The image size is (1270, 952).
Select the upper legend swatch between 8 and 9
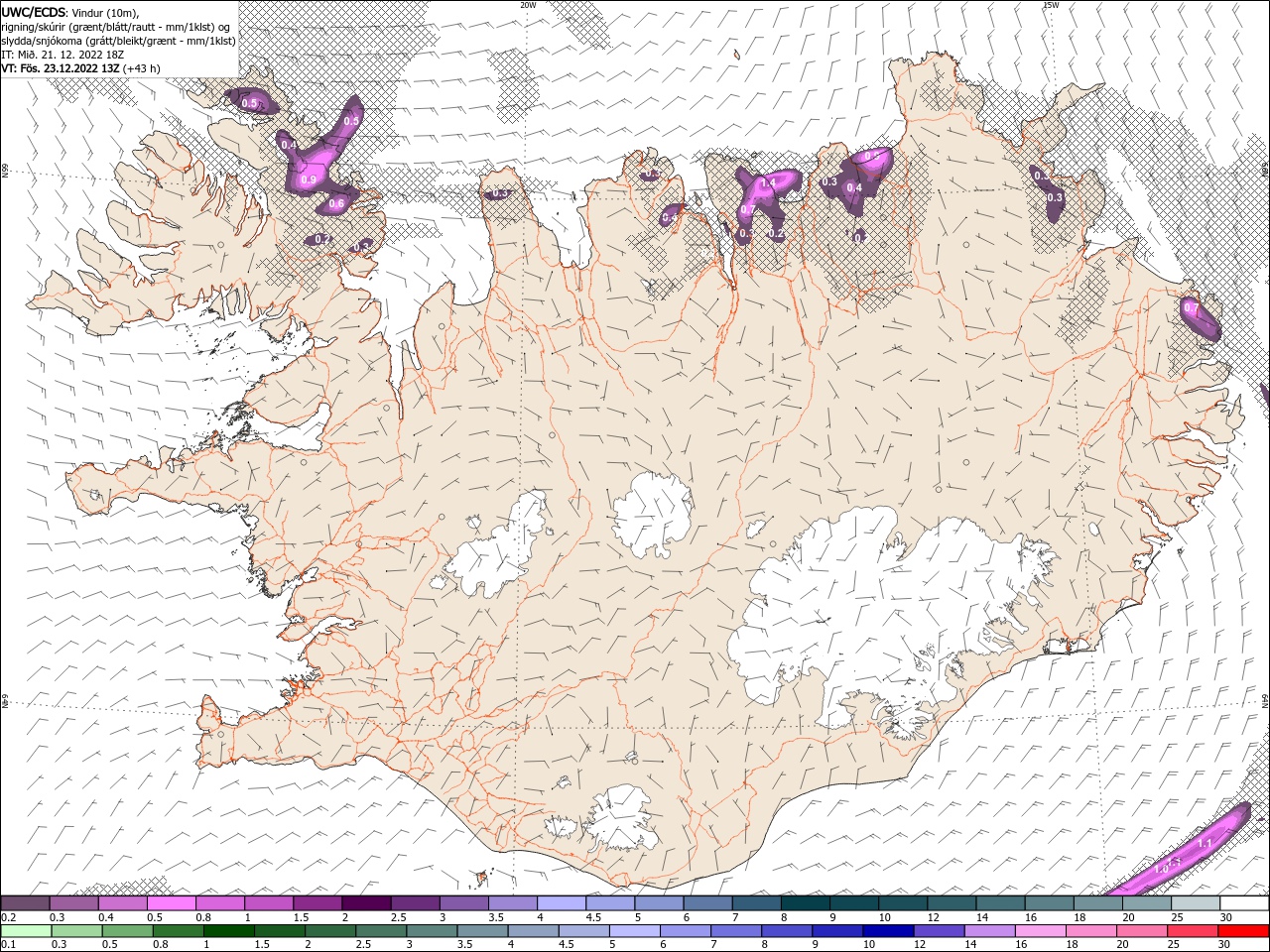click(806, 903)
